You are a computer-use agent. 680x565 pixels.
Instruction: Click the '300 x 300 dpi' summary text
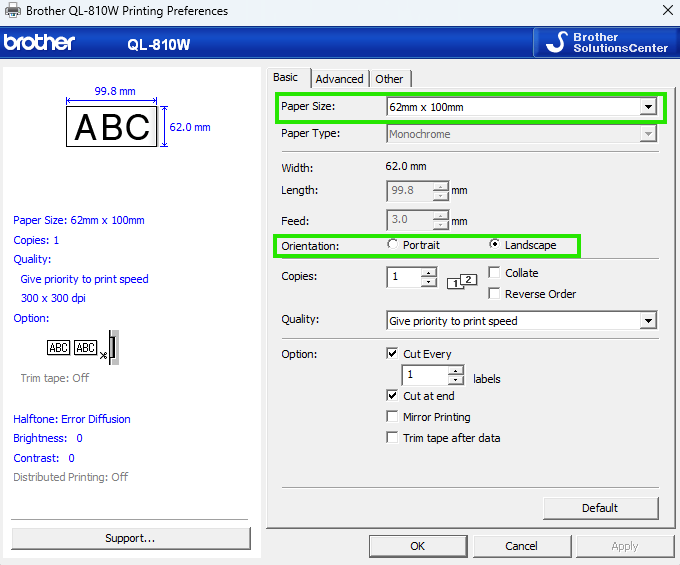[53, 298]
